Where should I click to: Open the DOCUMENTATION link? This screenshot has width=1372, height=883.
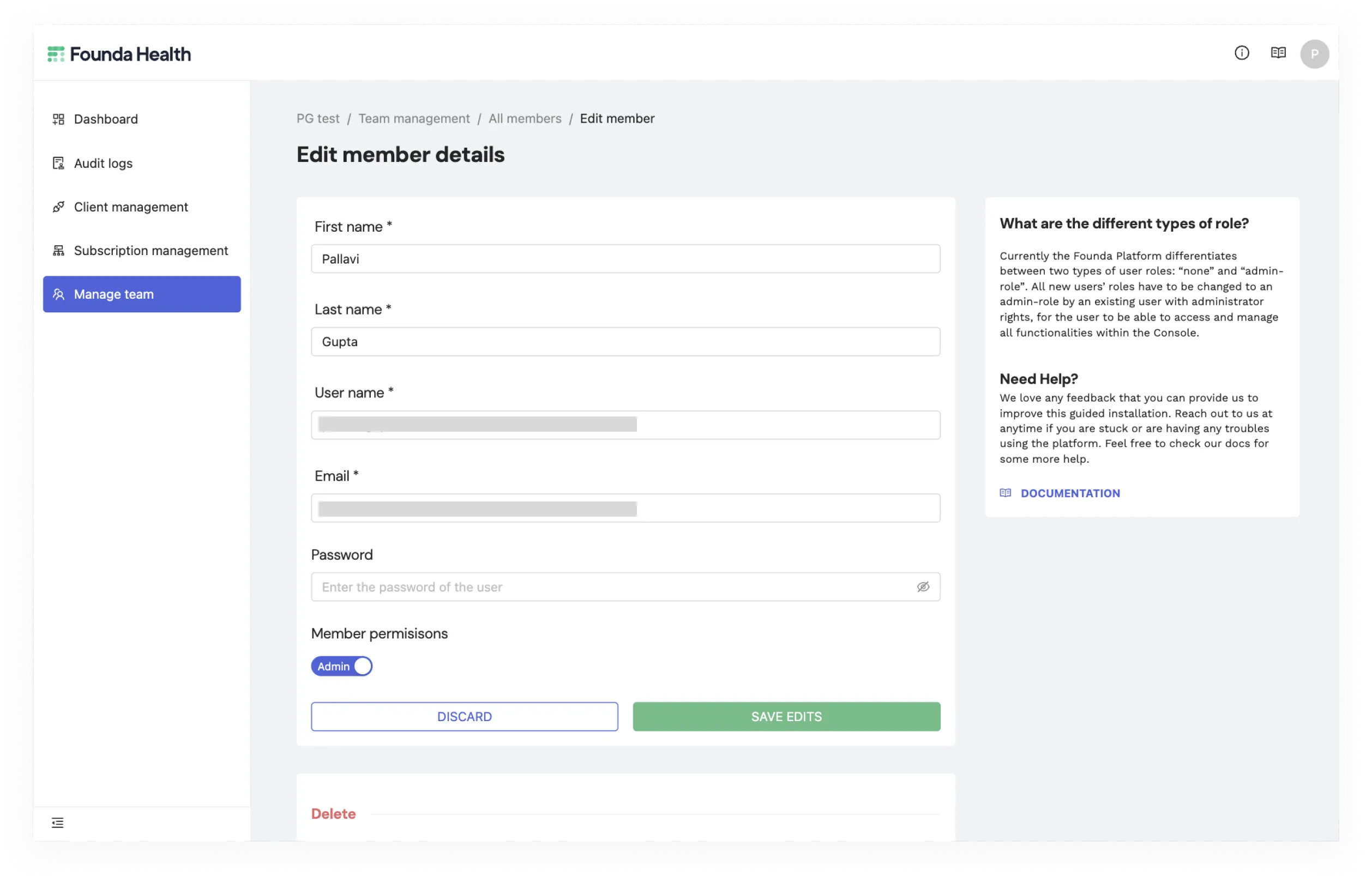pyautogui.click(x=1070, y=493)
